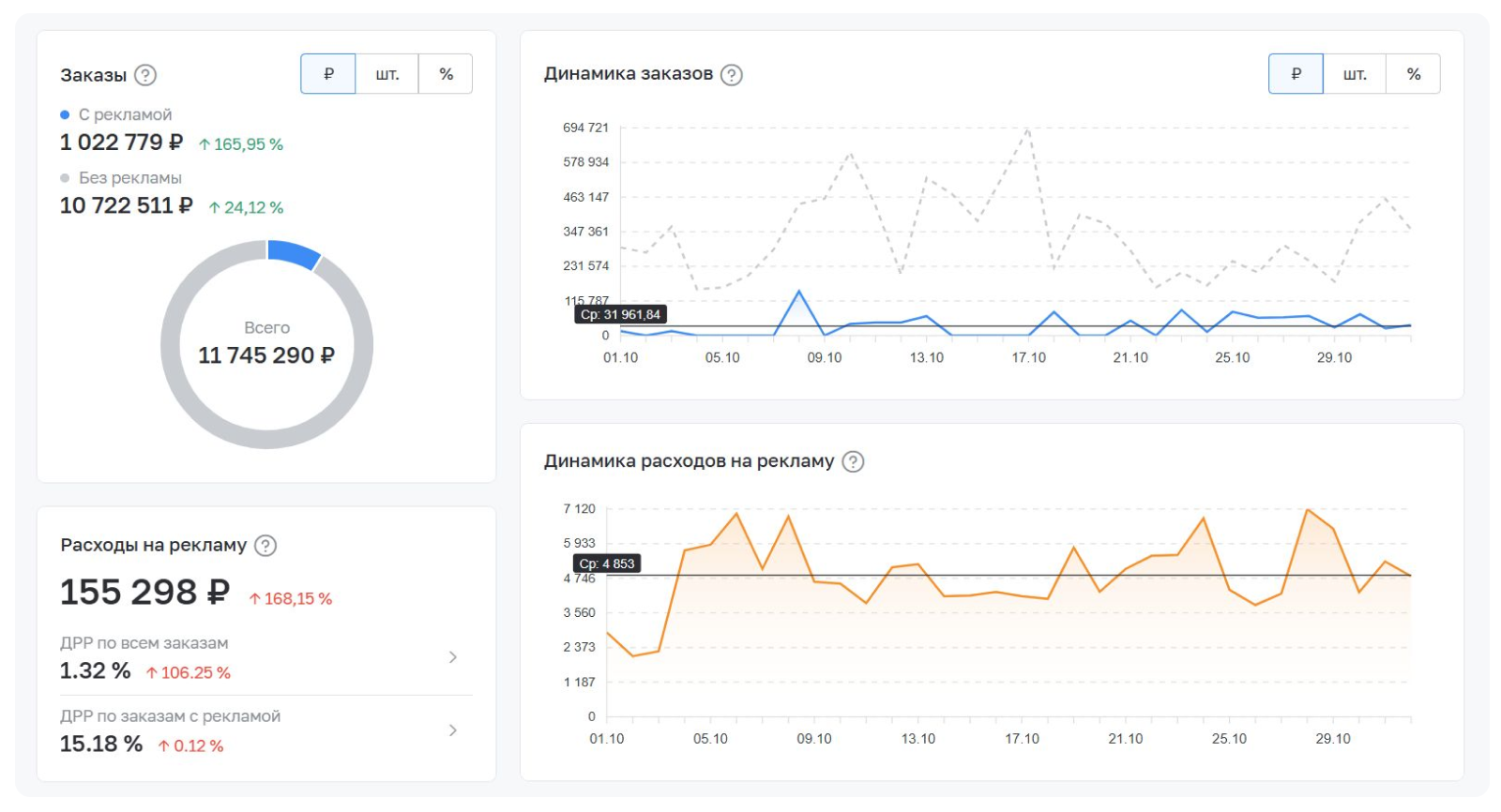Click help icon beside Динамика расходов на рекламу

(853, 461)
